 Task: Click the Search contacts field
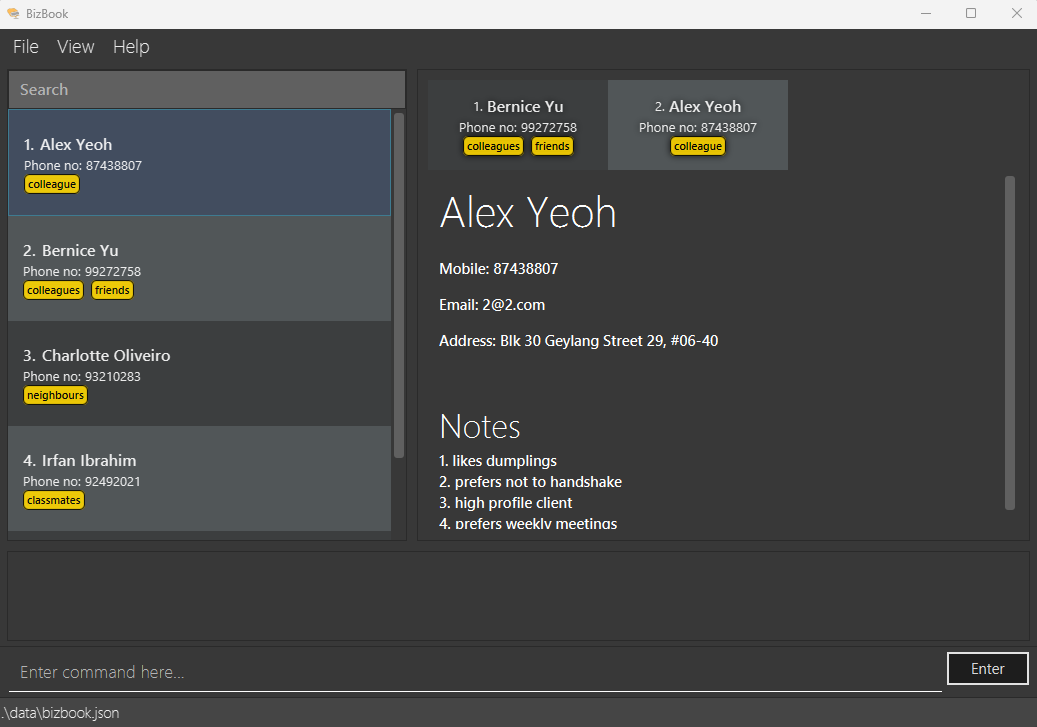(x=206, y=90)
